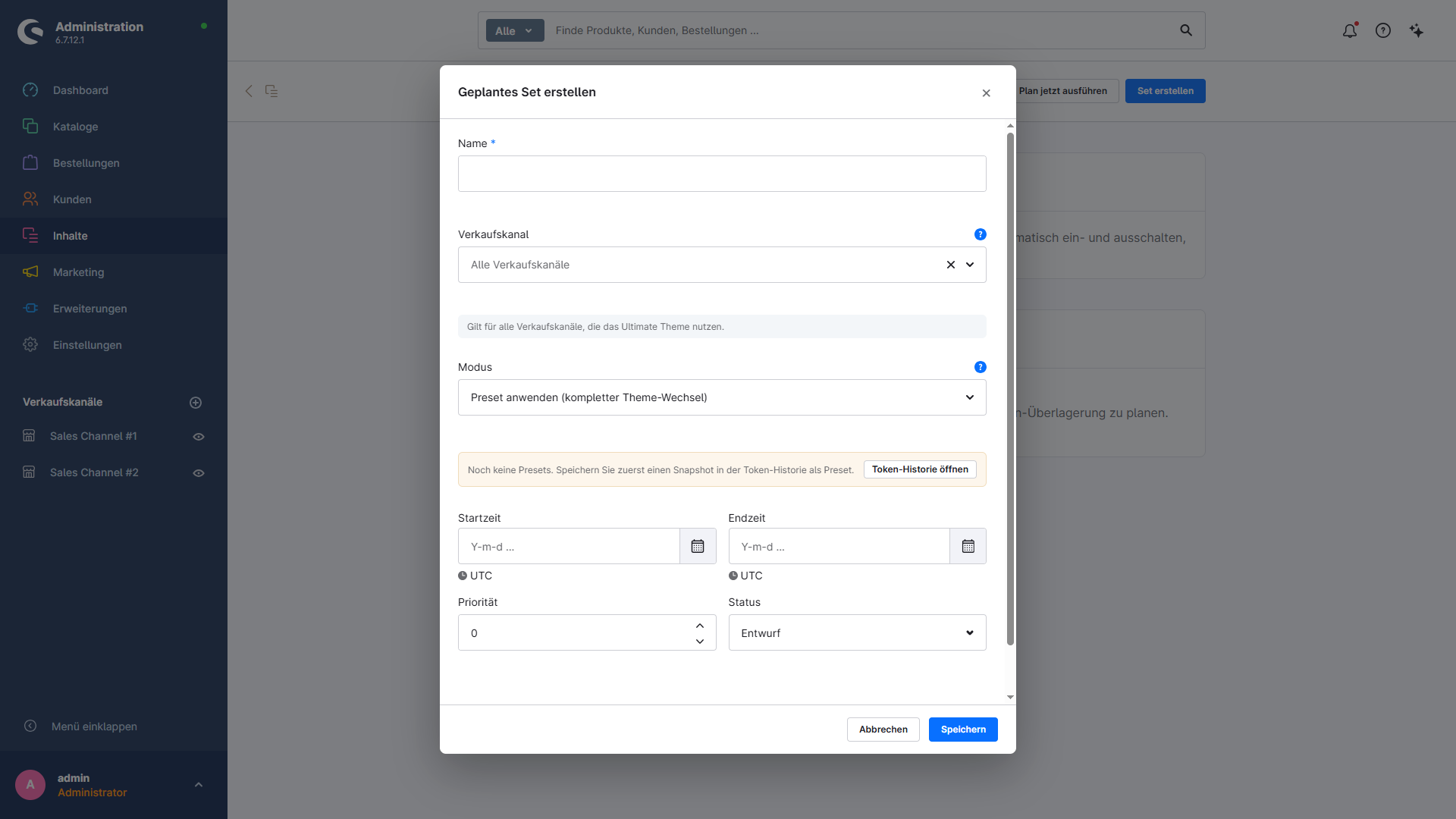Add a new Verkaufskanal with plus icon

(x=196, y=403)
